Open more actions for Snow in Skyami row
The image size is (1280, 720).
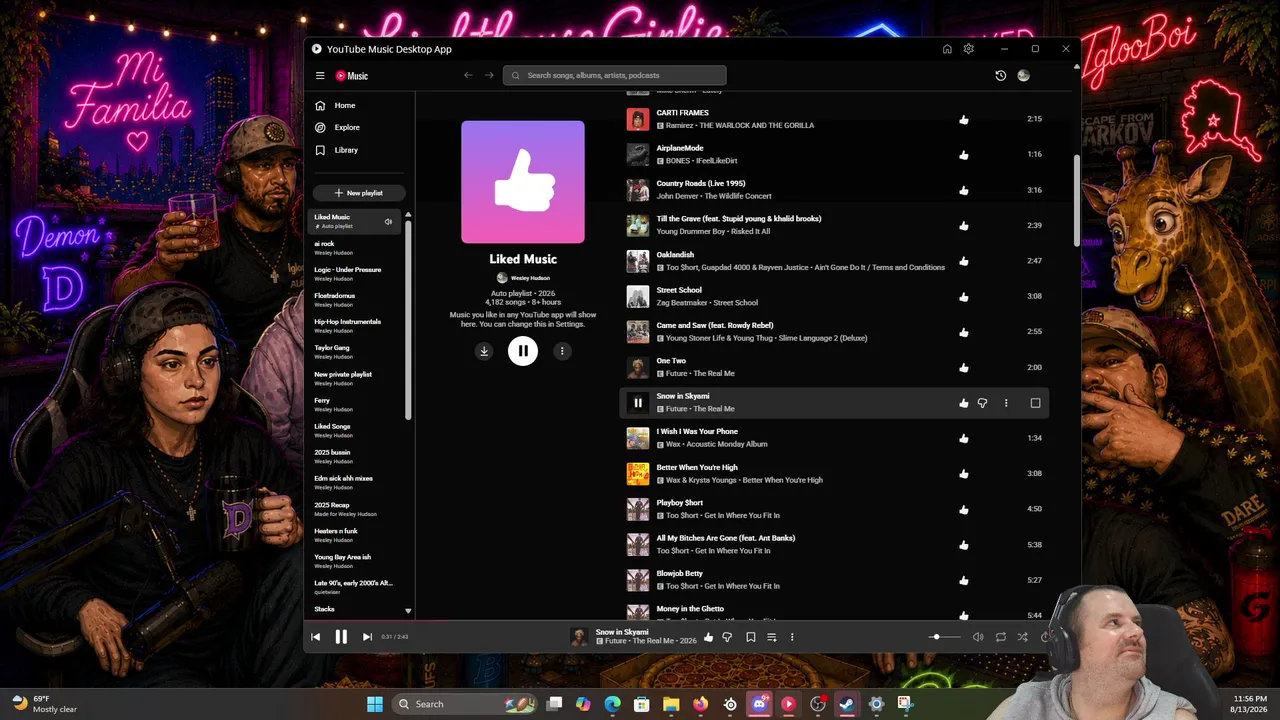[1006, 403]
